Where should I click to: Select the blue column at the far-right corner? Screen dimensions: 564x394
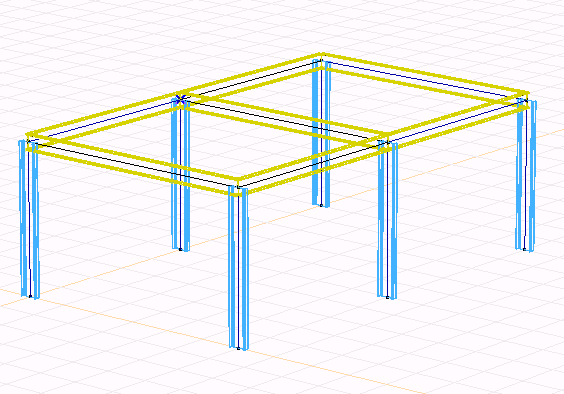pos(526,175)
